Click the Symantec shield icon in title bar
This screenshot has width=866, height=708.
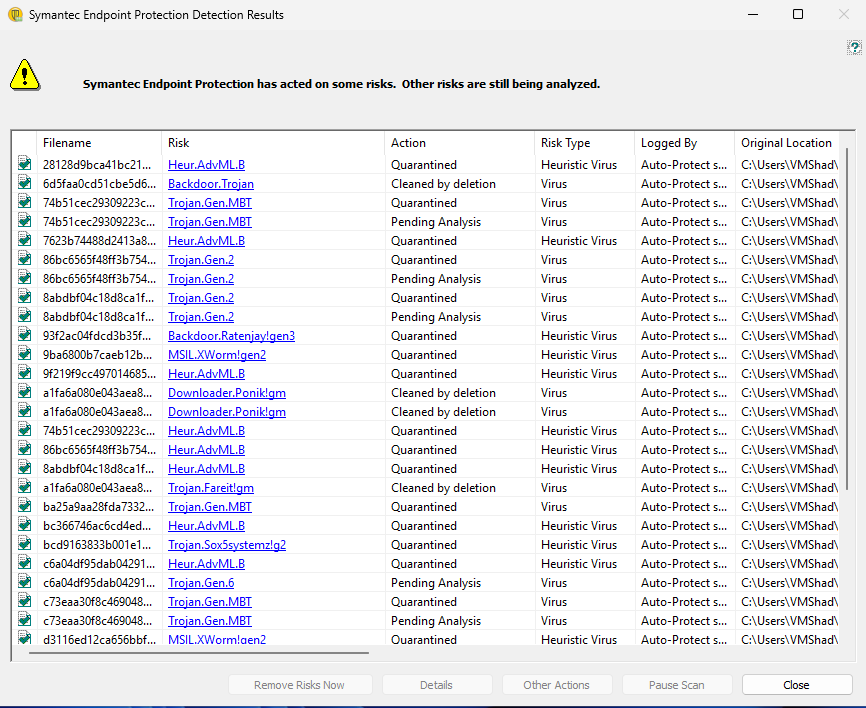[x=15, y=14]
